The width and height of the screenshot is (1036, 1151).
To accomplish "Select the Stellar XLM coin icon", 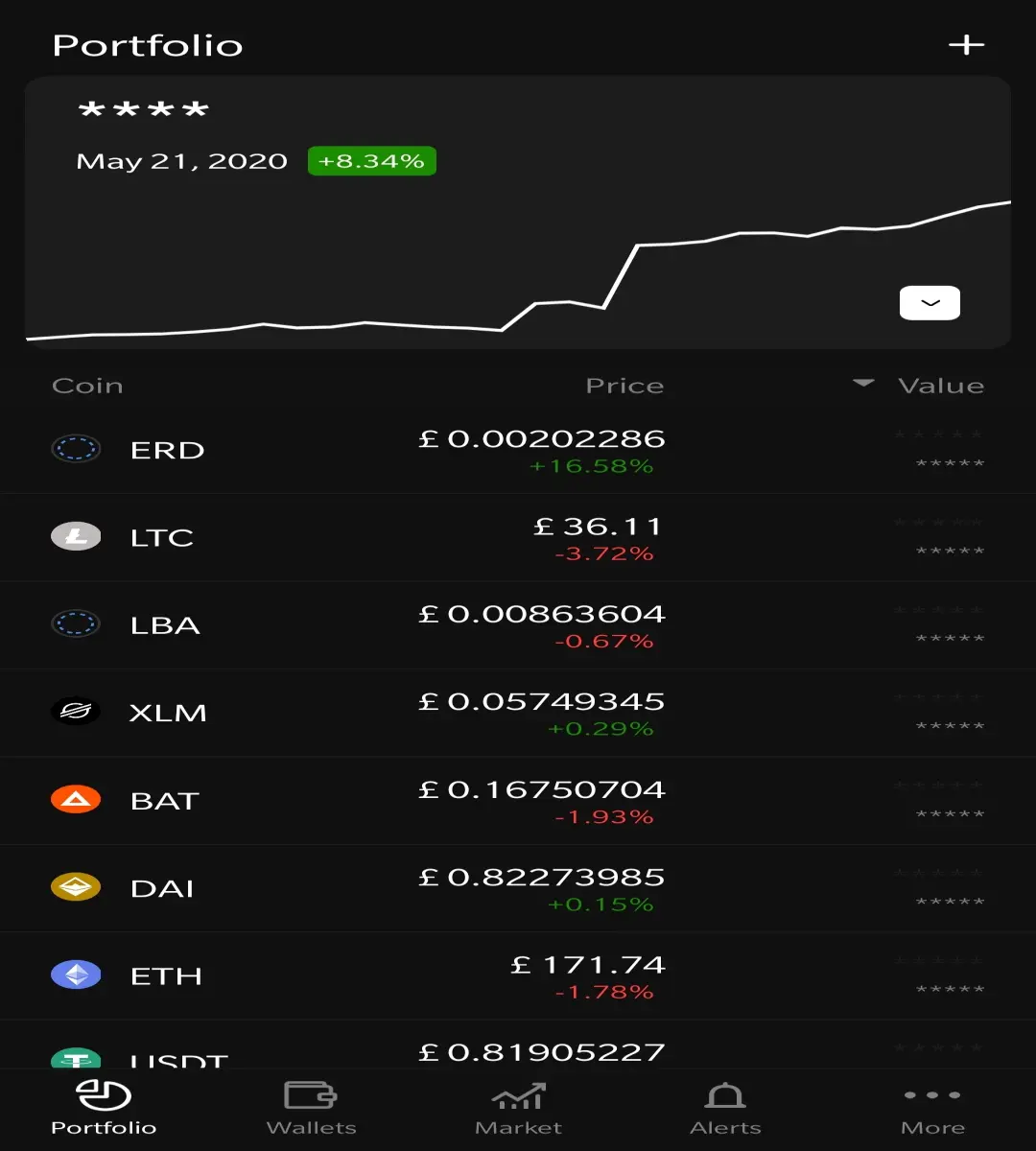I will [x=76, y=712].
